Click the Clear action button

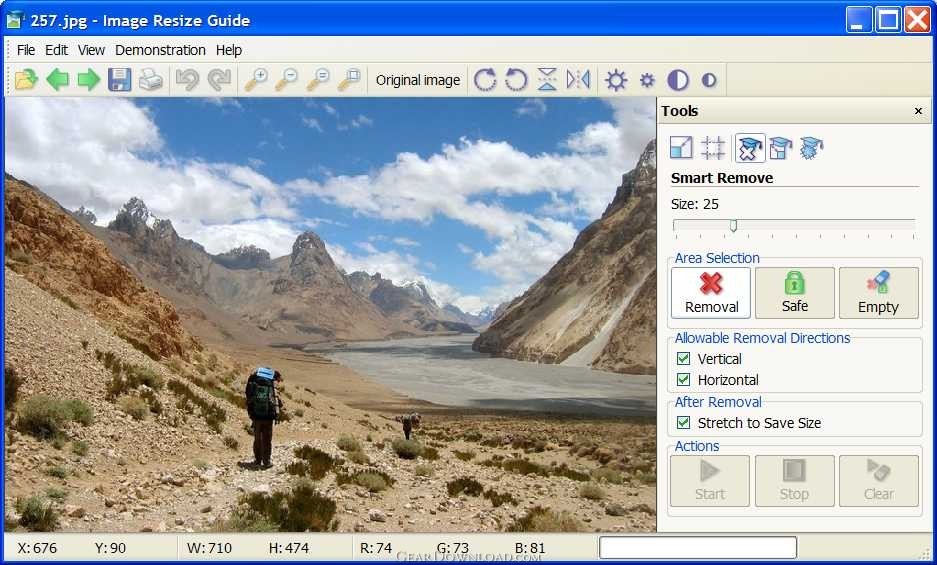[x=878, y=481]
